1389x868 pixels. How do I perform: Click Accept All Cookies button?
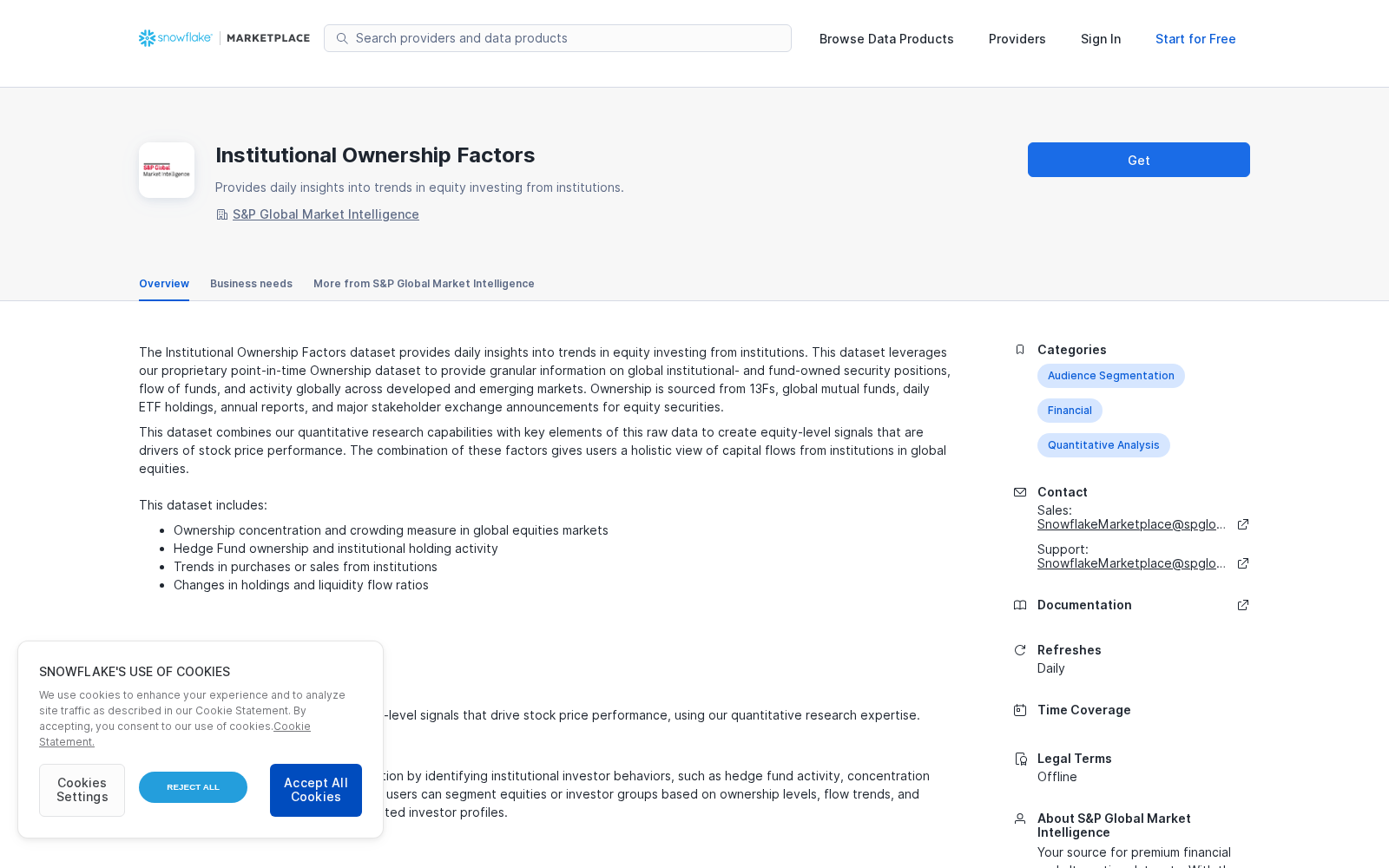click(x=316, y=790)
